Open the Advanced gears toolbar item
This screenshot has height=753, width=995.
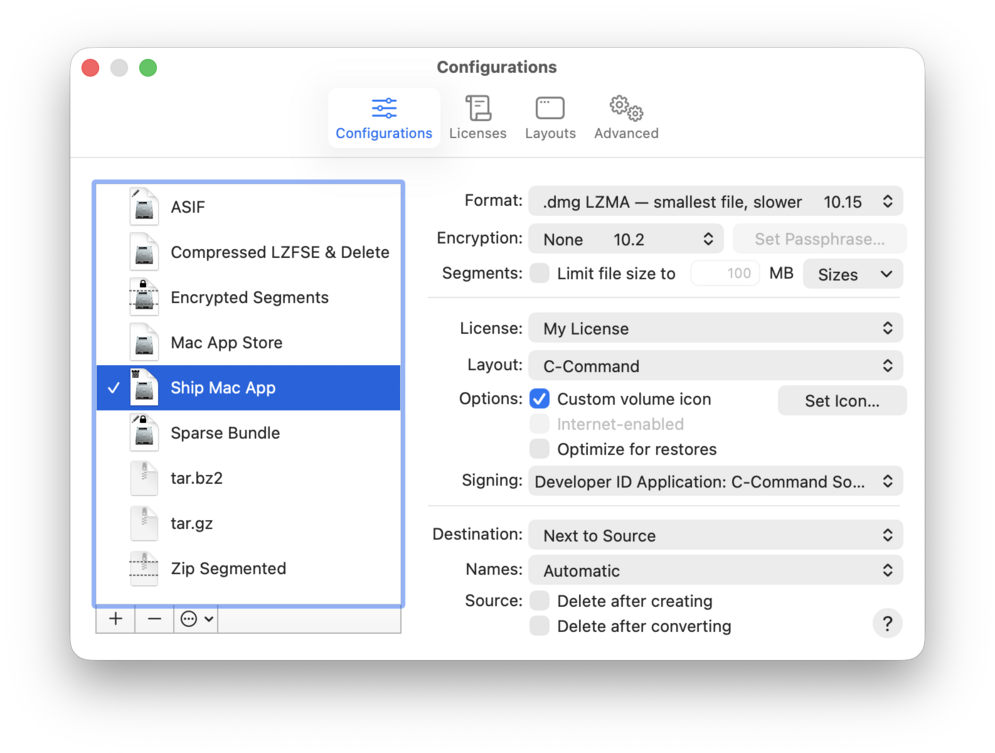[626, 118]
